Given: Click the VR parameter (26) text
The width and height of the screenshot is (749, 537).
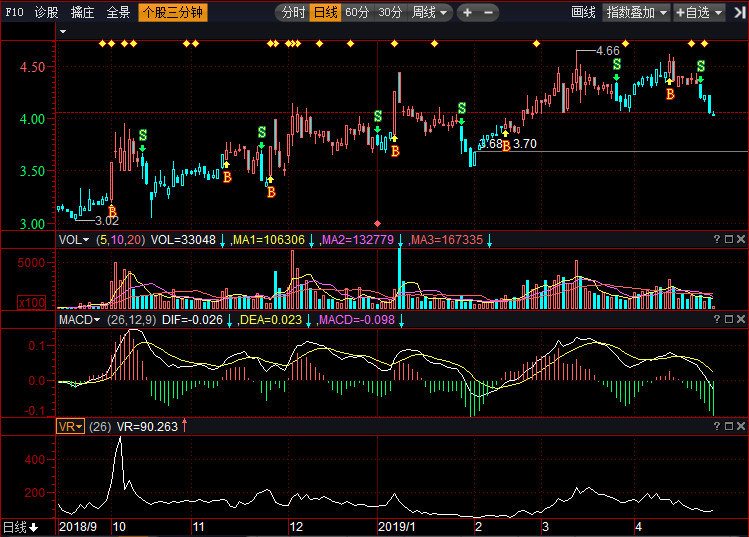Looking at the screenshot, I should 100,427.
